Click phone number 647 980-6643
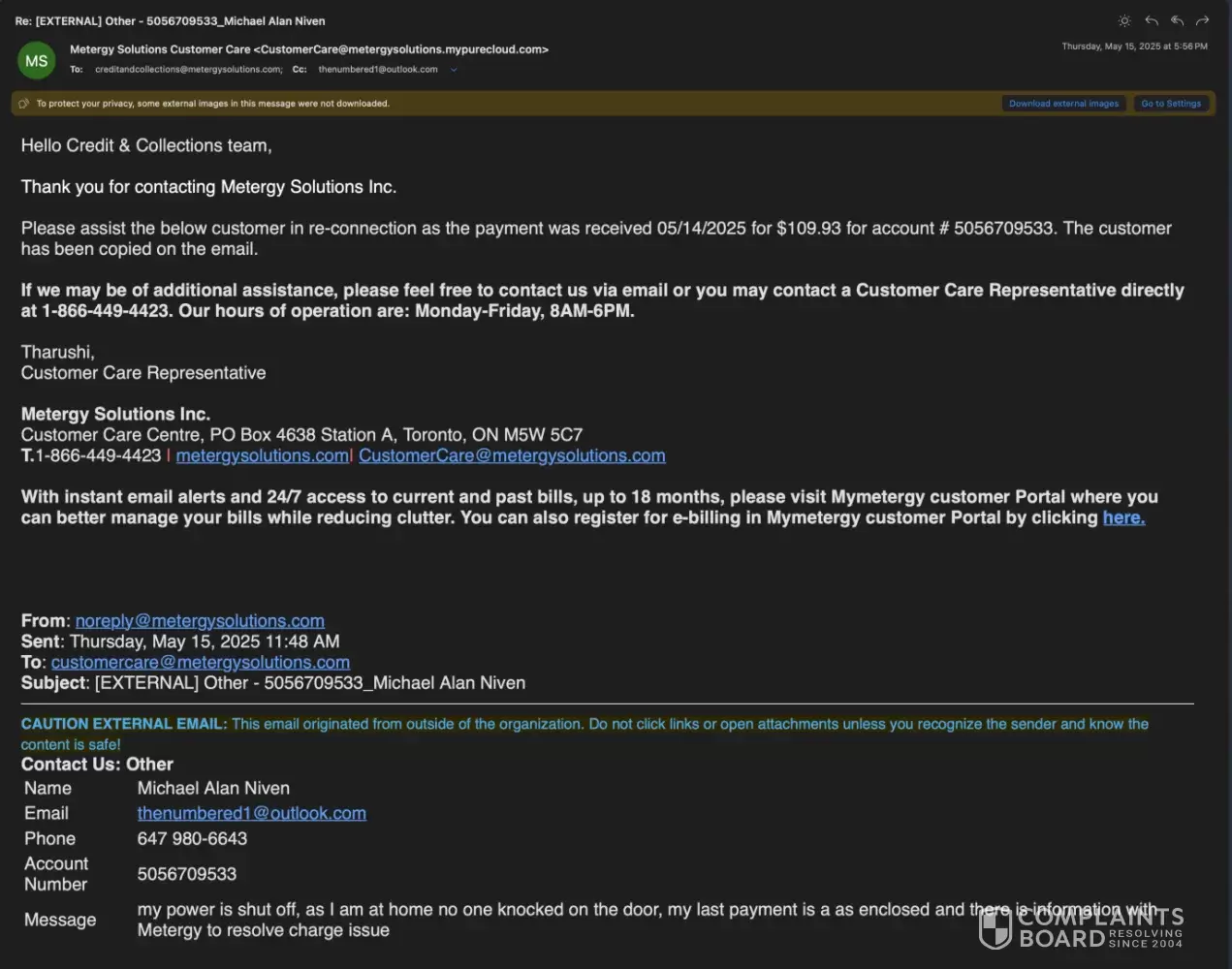This screenshot has width=1232, height=969. [x=192, y=839]
